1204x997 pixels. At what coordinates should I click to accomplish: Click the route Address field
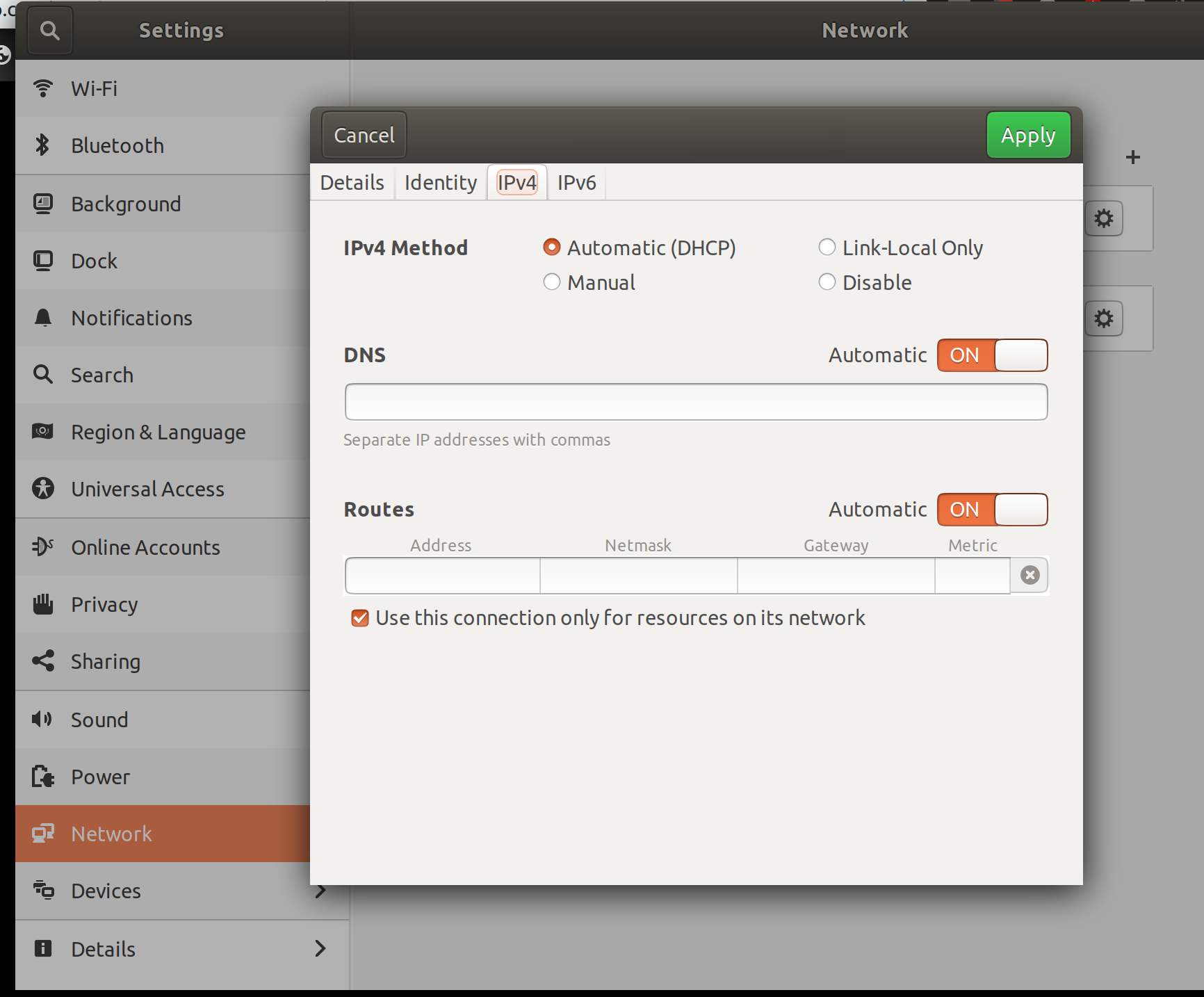(x=442, y=575)
